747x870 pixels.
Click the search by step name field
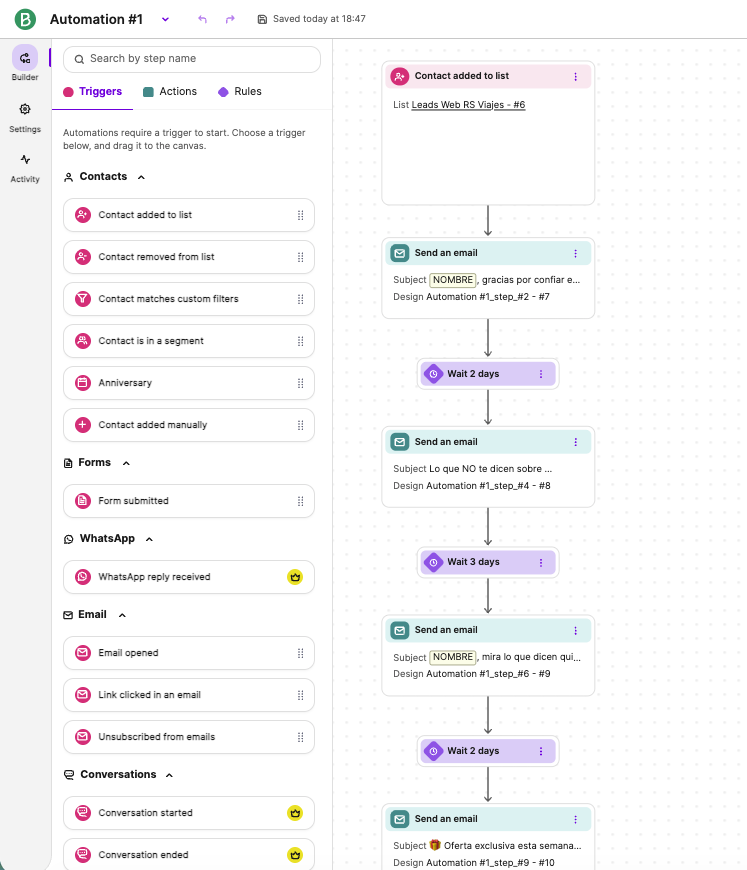[190, 60]
